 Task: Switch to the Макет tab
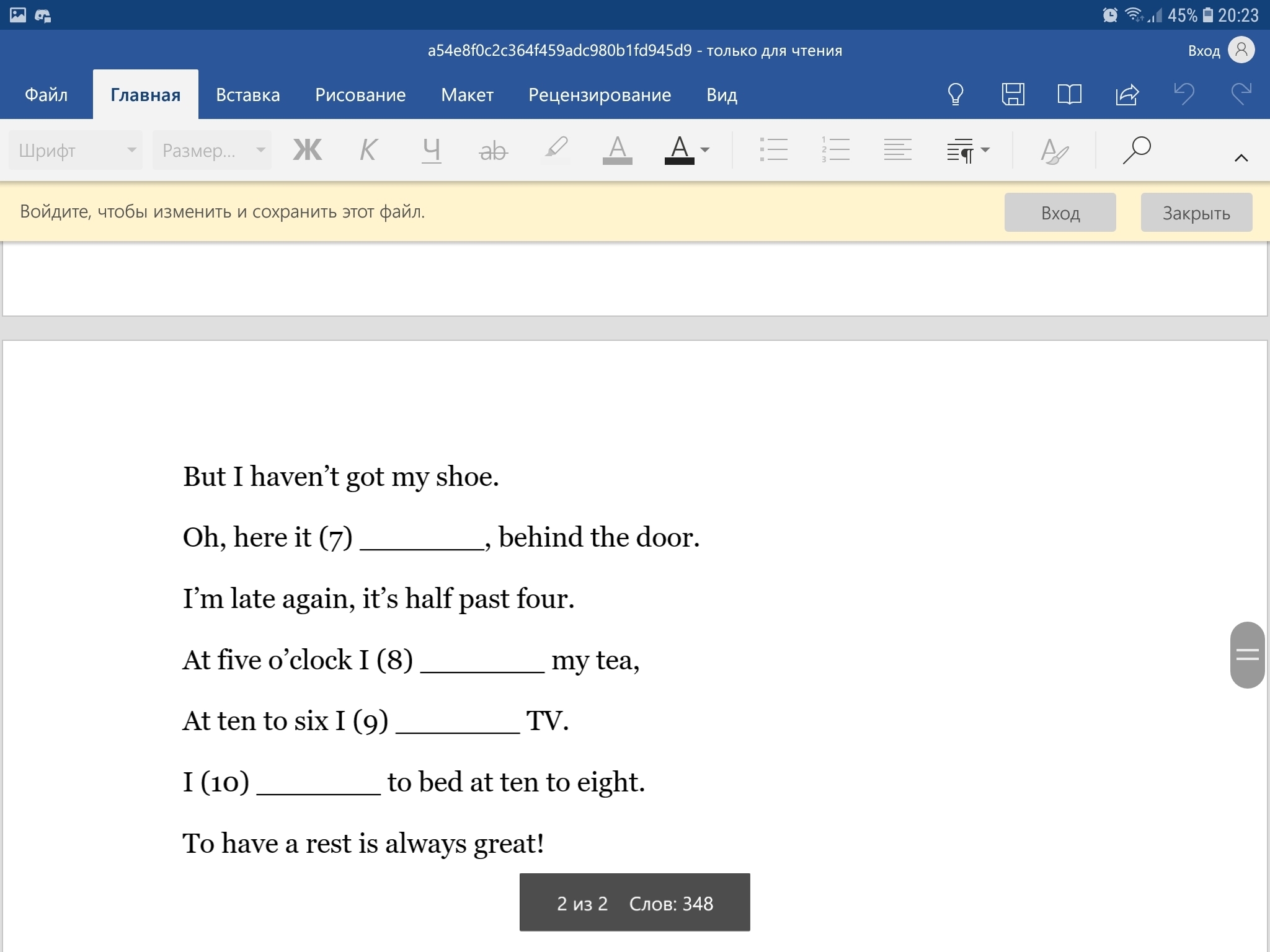(x=467, y=95)
